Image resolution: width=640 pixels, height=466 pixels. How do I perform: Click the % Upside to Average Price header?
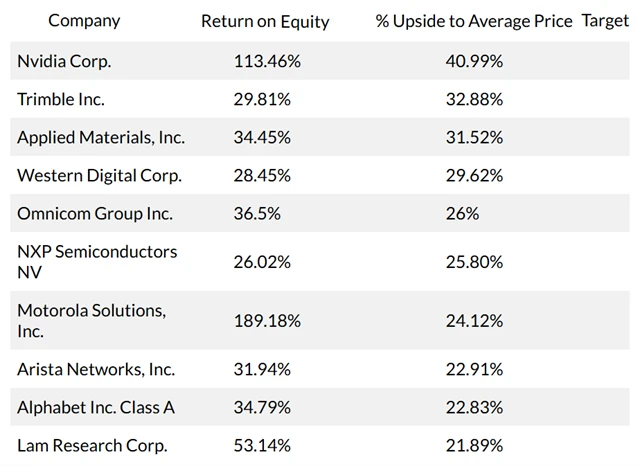pos(474,21)
